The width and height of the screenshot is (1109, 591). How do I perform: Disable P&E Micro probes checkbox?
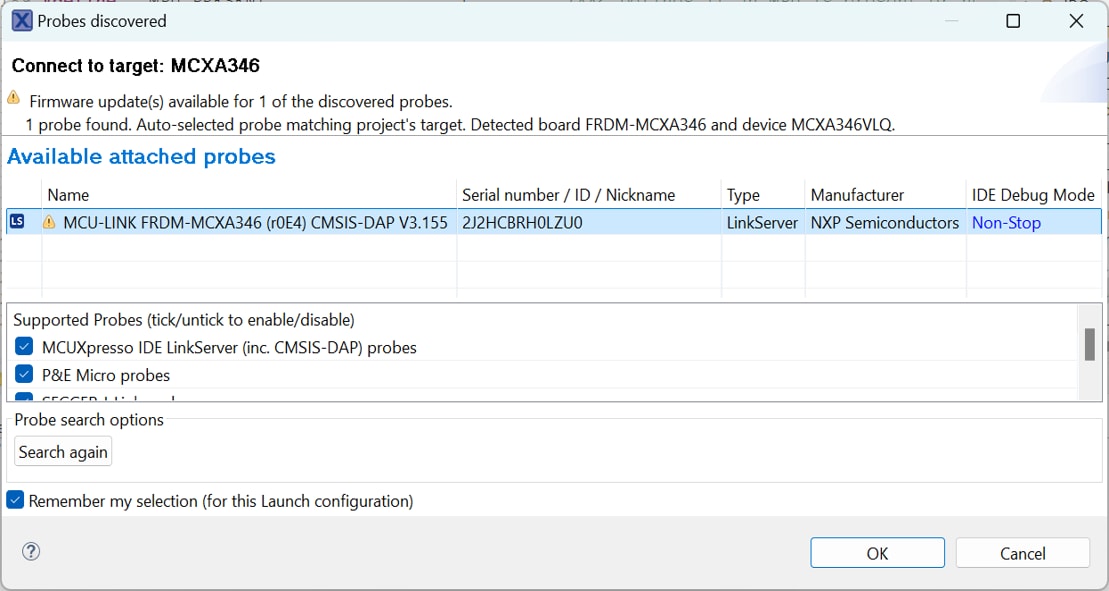coord(25,375)
